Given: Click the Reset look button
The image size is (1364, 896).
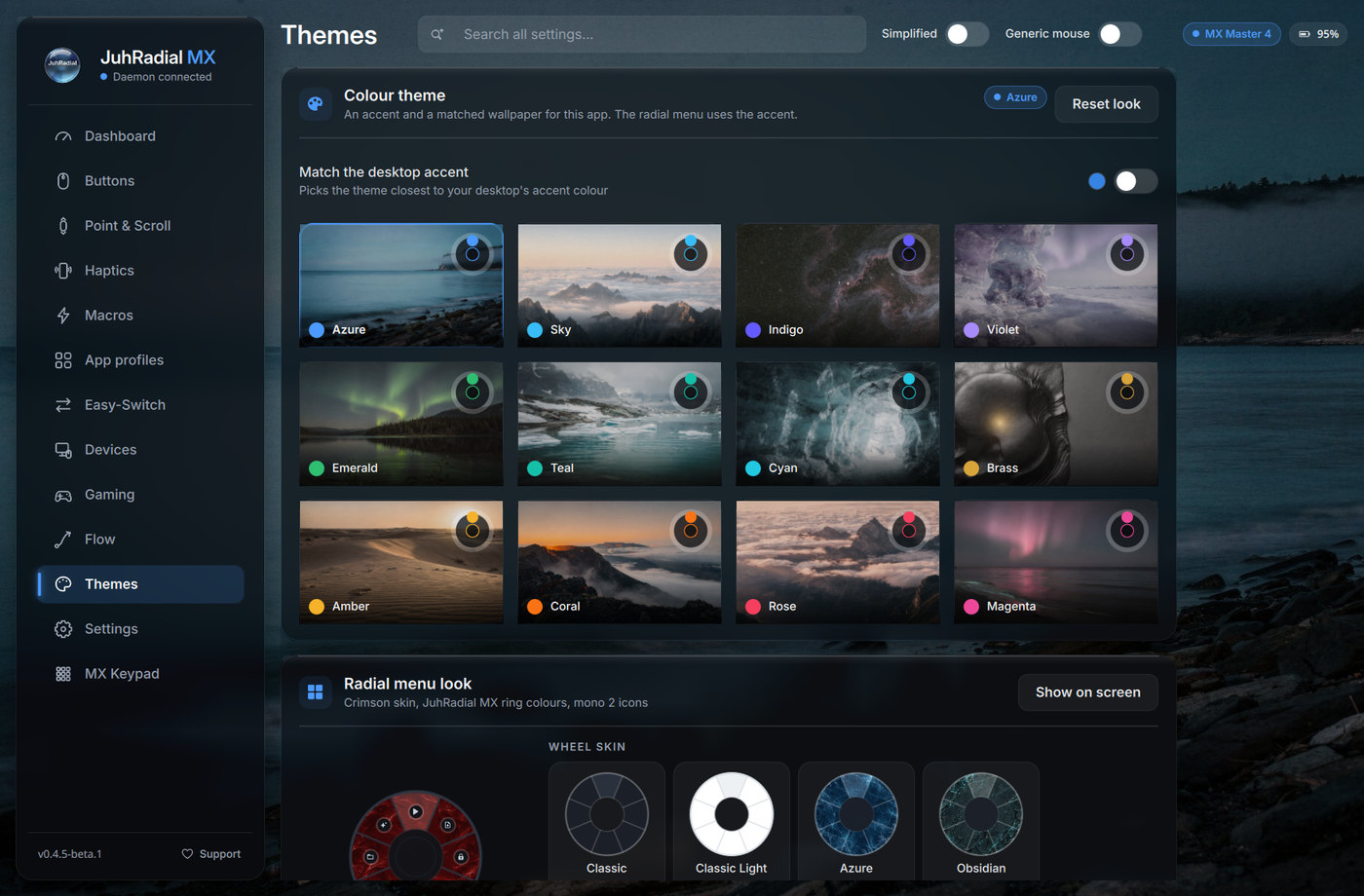Looking at the screenshot, I should tap(1107, 104).
